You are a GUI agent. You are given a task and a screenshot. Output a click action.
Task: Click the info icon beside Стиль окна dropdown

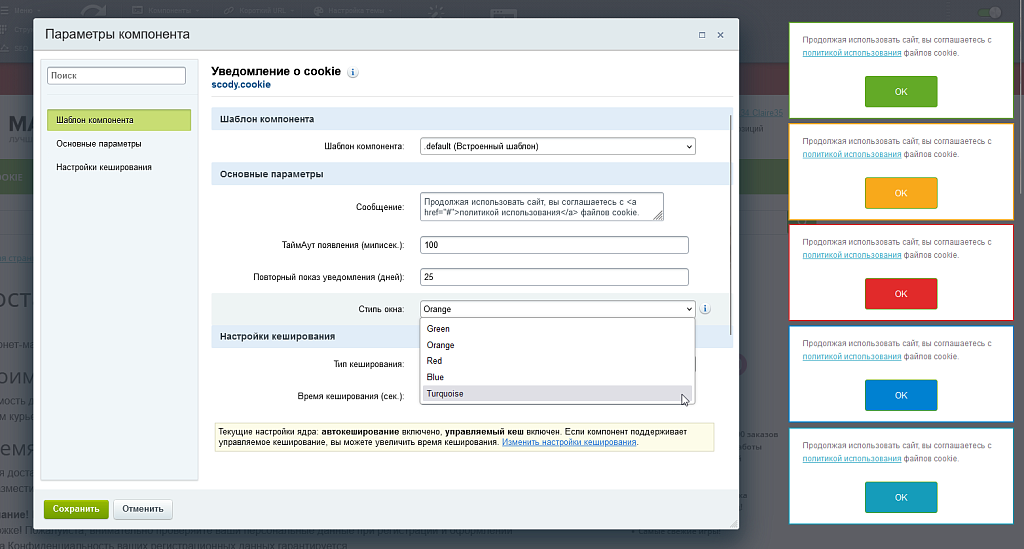pos(705,309)
